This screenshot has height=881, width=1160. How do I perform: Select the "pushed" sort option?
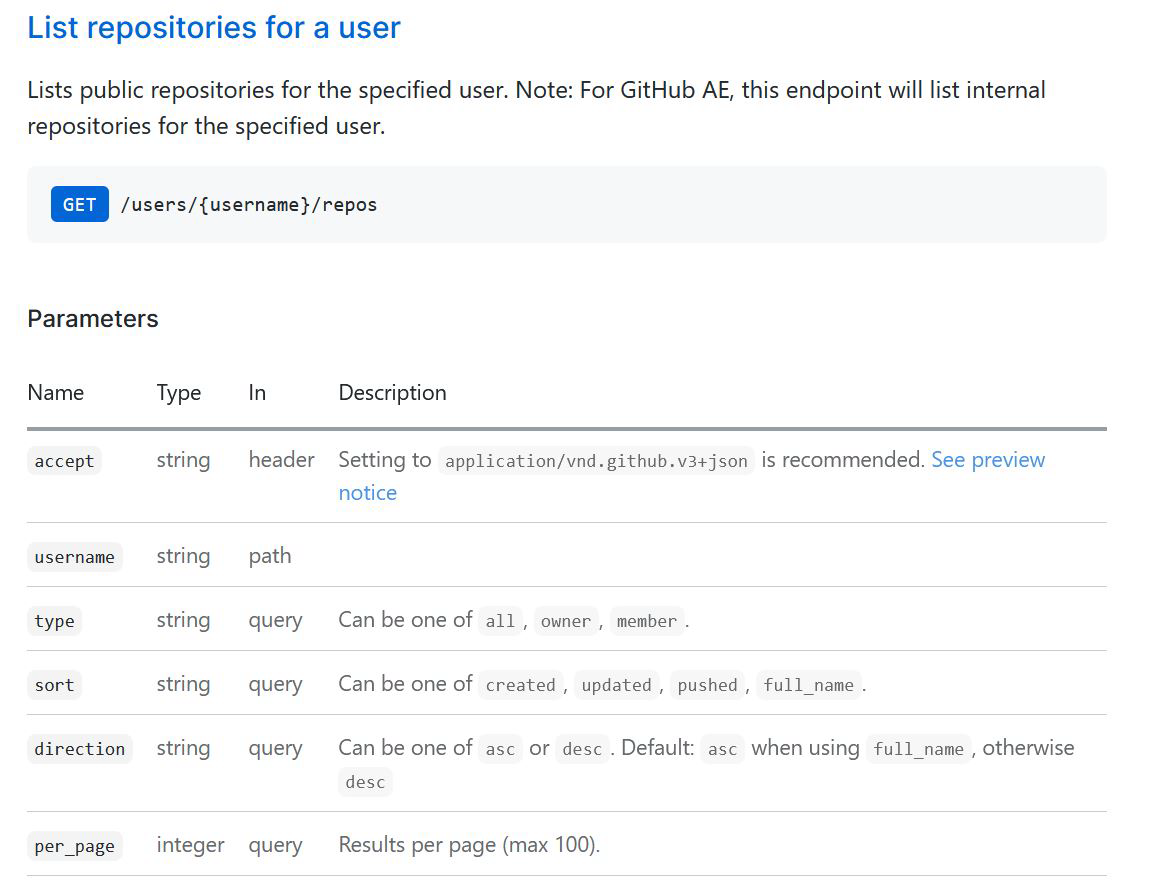click(707, 685)
